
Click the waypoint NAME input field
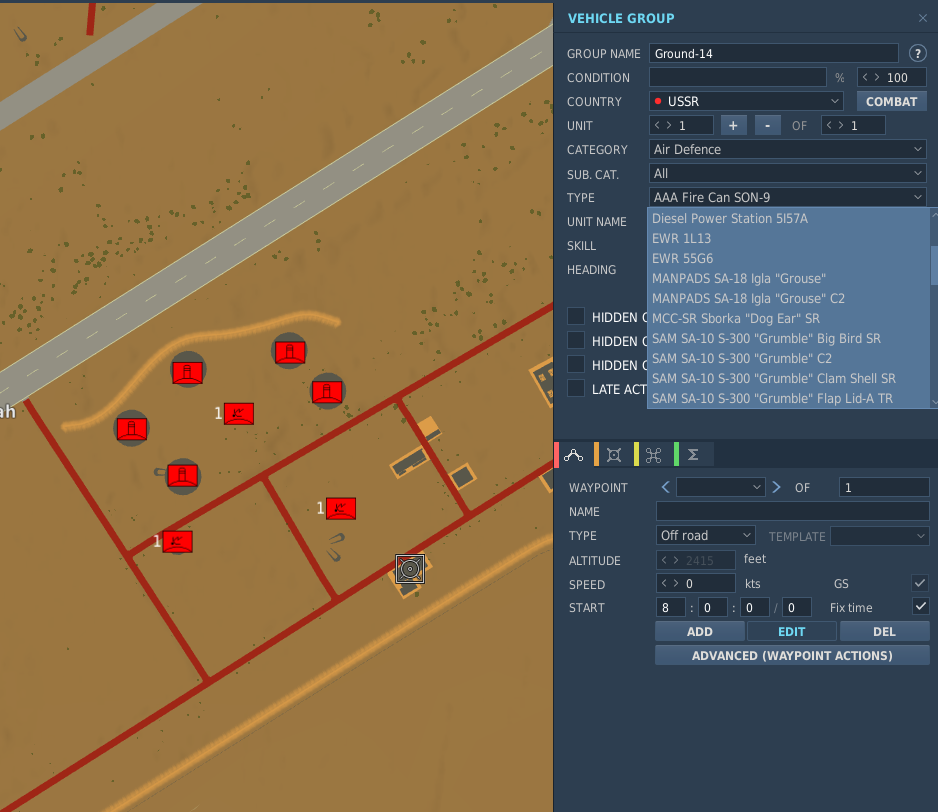click(792, 511)
